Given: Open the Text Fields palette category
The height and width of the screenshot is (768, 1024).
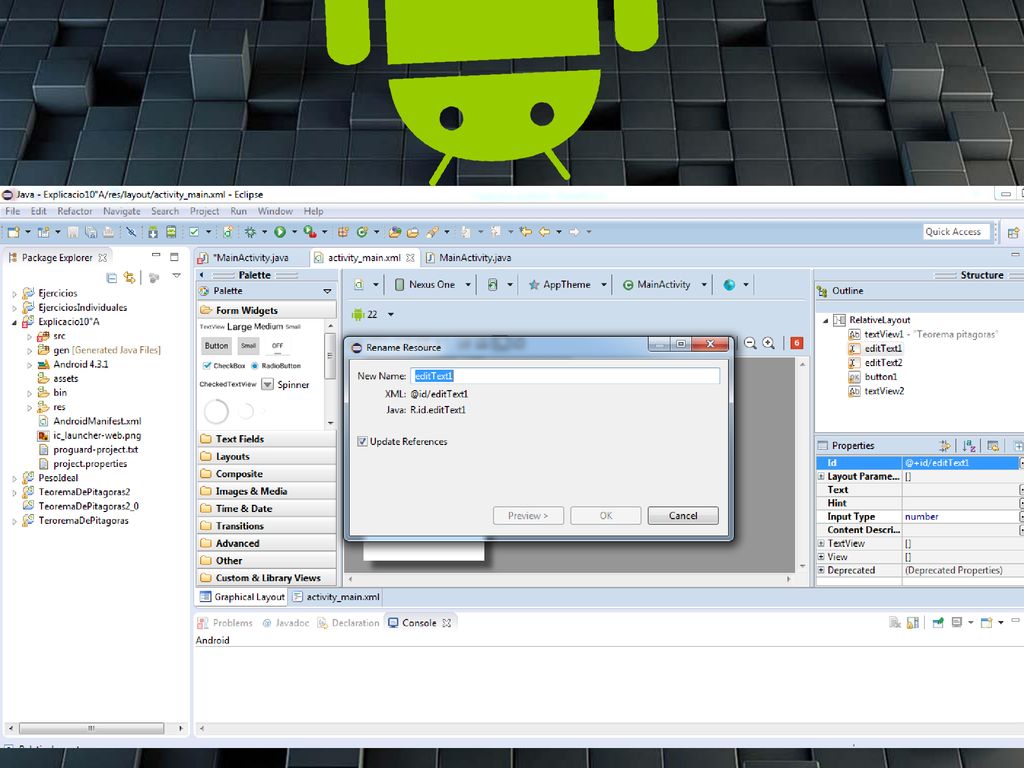Looking at the screenshot, I should click(266, 439).
